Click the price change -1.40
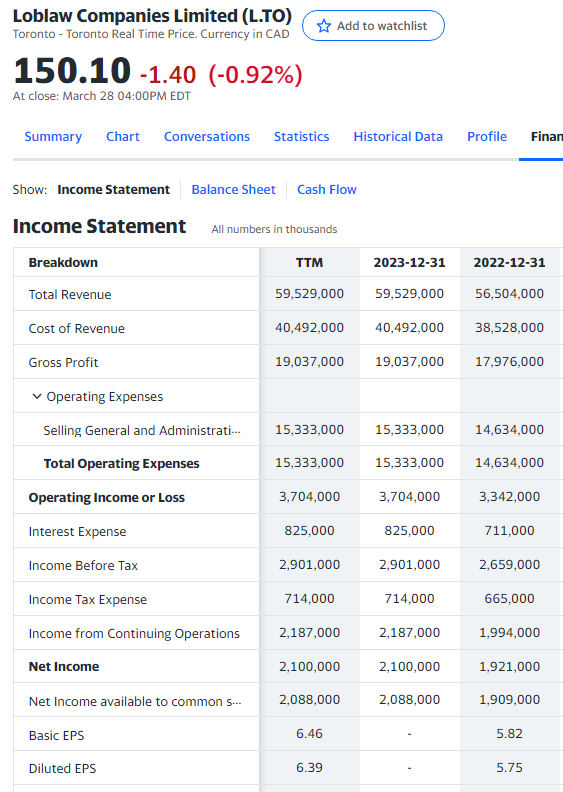 168,75
